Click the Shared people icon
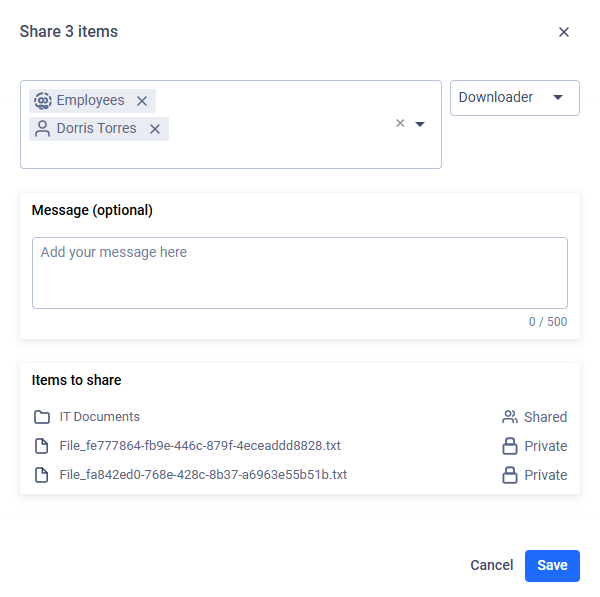Image resolution: width=600 pixels, height=597 pixels. coord(510,417)
